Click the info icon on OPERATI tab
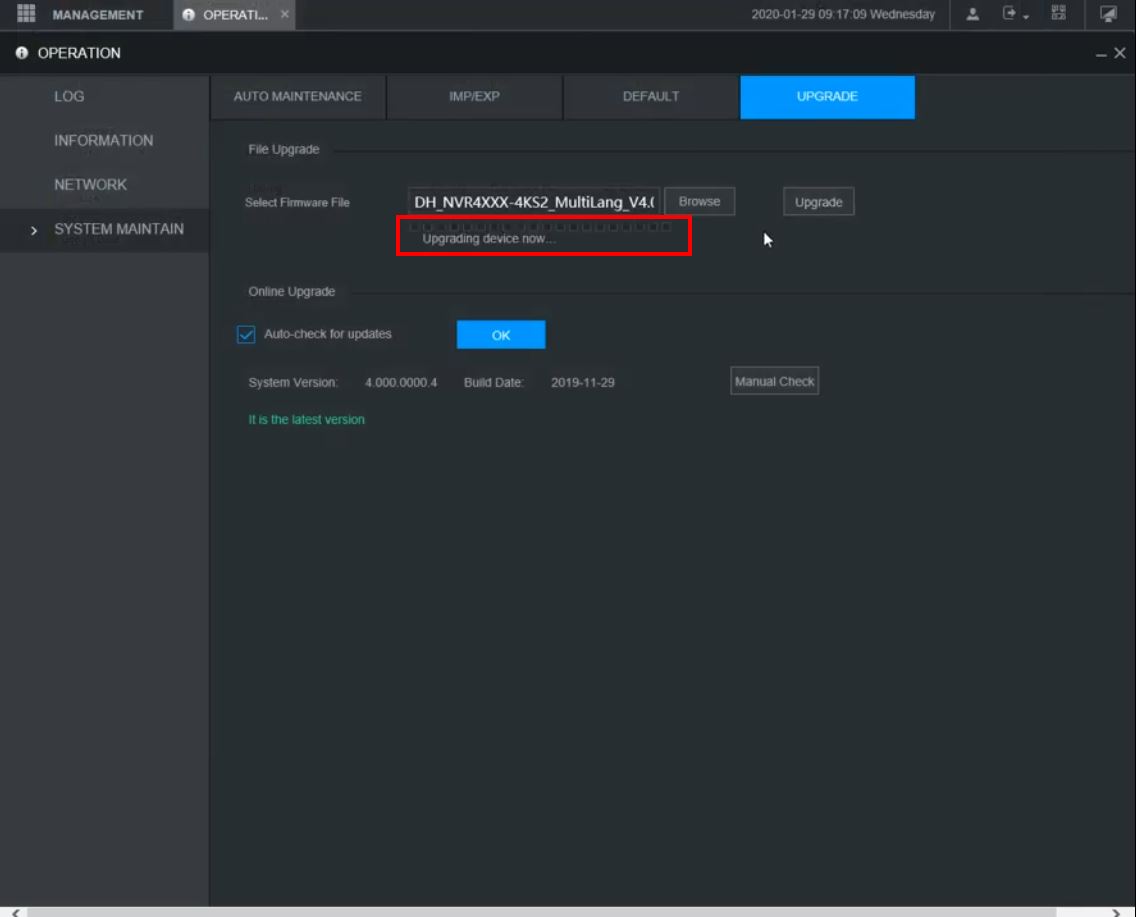 coord(189,15)
